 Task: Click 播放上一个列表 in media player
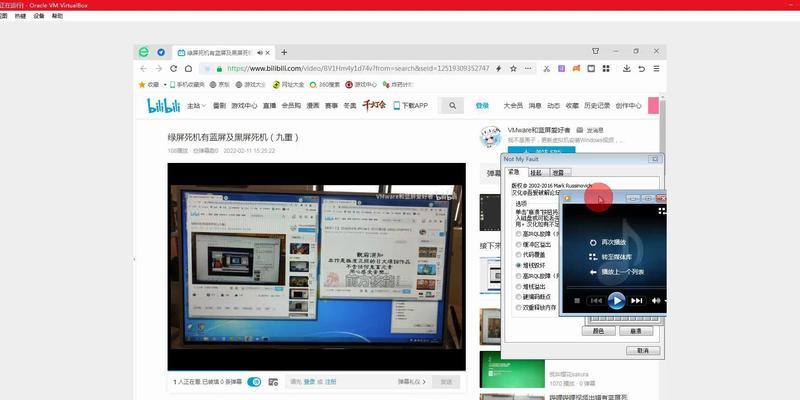616,272
